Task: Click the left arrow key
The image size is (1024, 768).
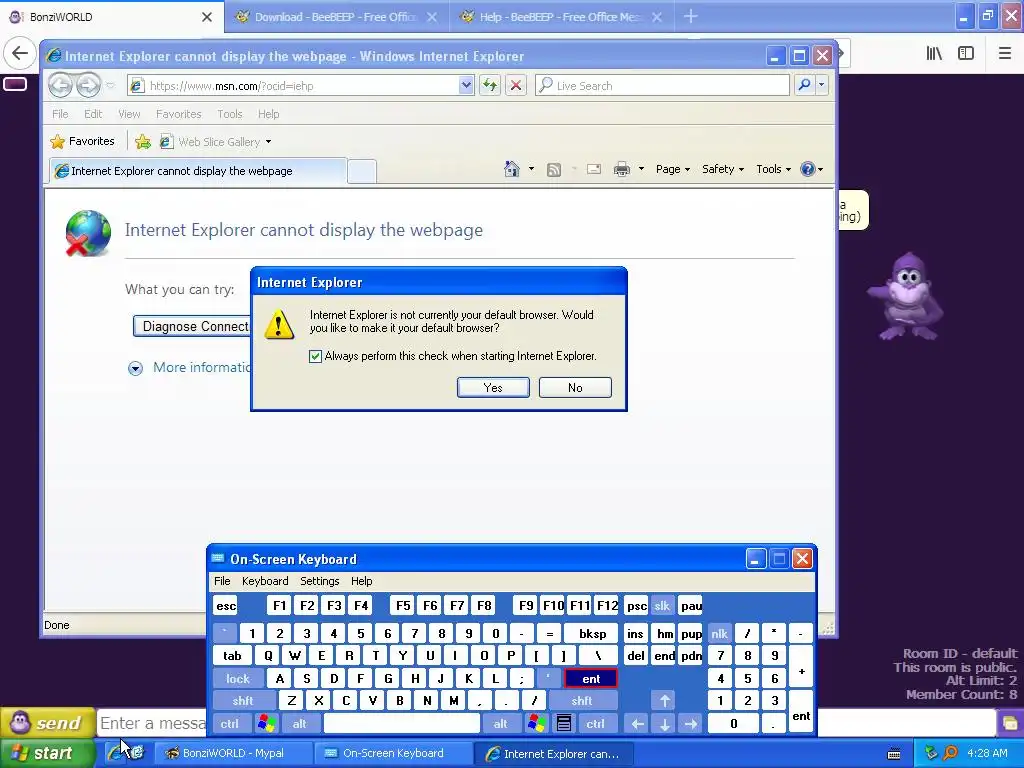Action: pos(637,724)
